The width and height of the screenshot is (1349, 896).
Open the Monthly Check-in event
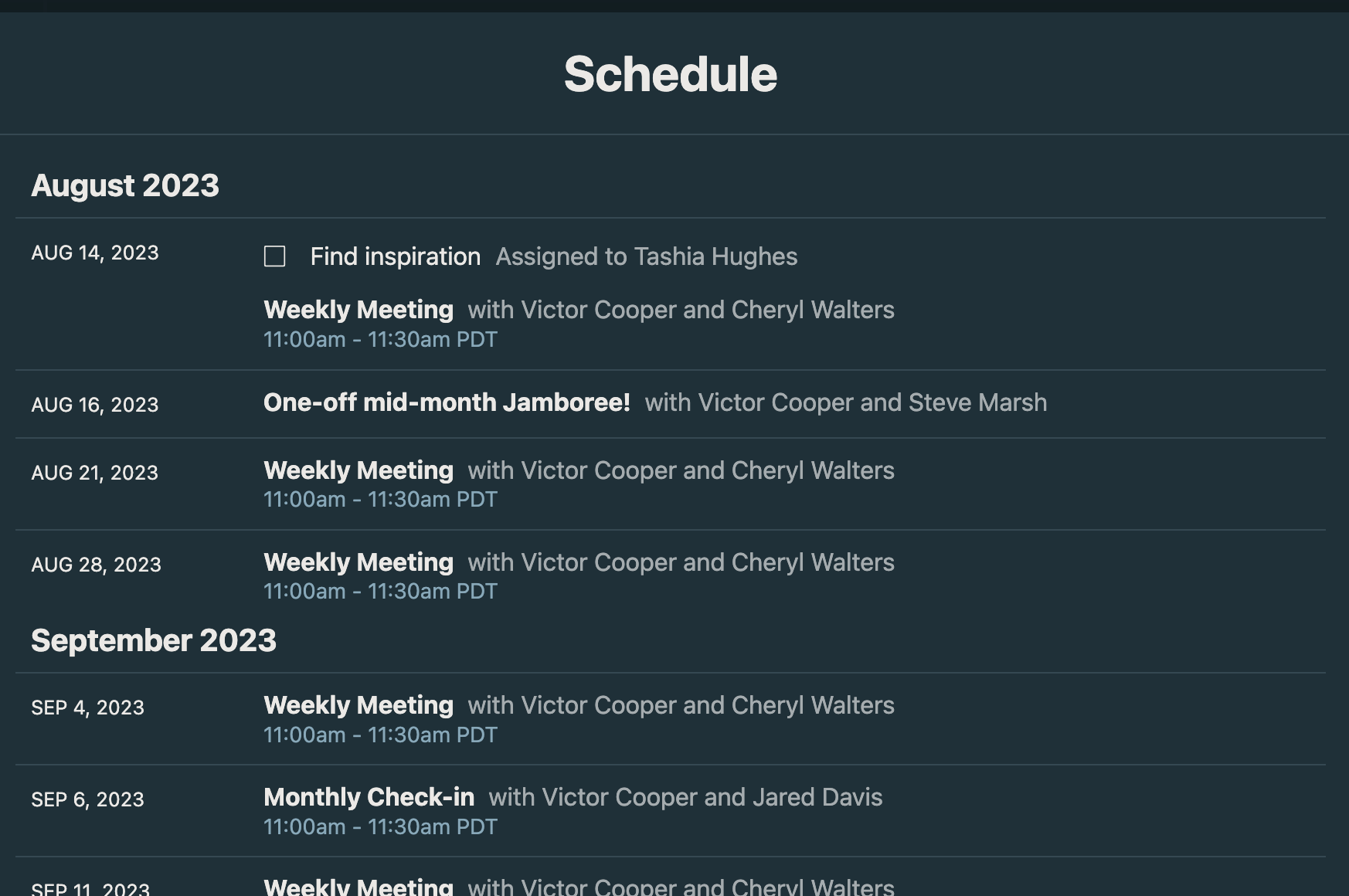(369, 797)
